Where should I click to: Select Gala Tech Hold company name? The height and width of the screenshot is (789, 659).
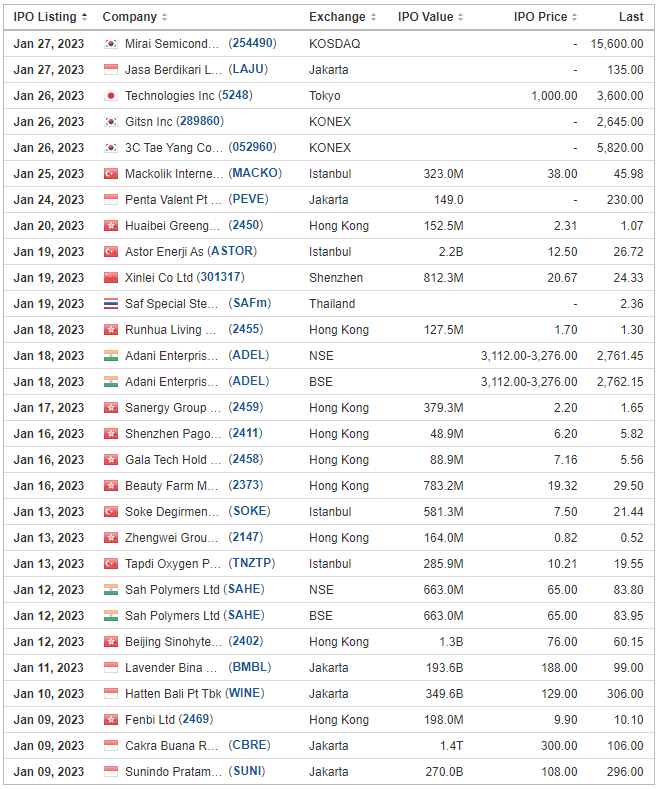(x=173, y=460)
